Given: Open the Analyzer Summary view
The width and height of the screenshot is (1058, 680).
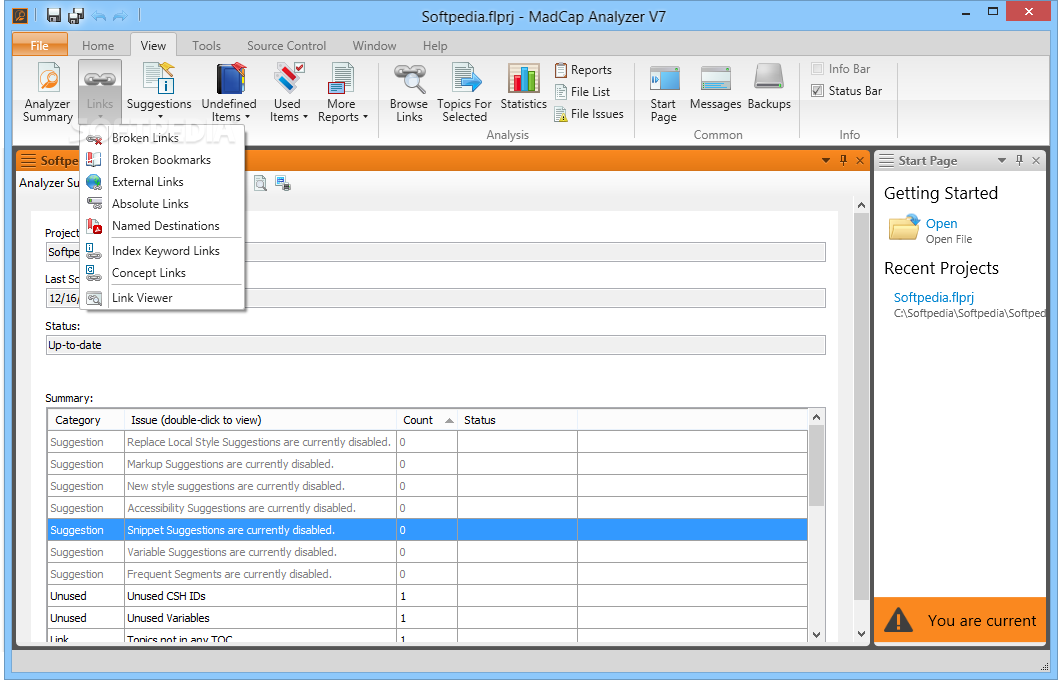Looking at the screenshot, I should tap(47, 92).
